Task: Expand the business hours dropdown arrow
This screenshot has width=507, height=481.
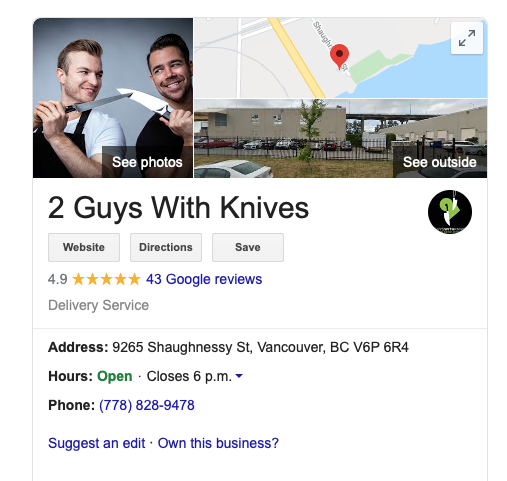Action: click(x=239, y=376)
